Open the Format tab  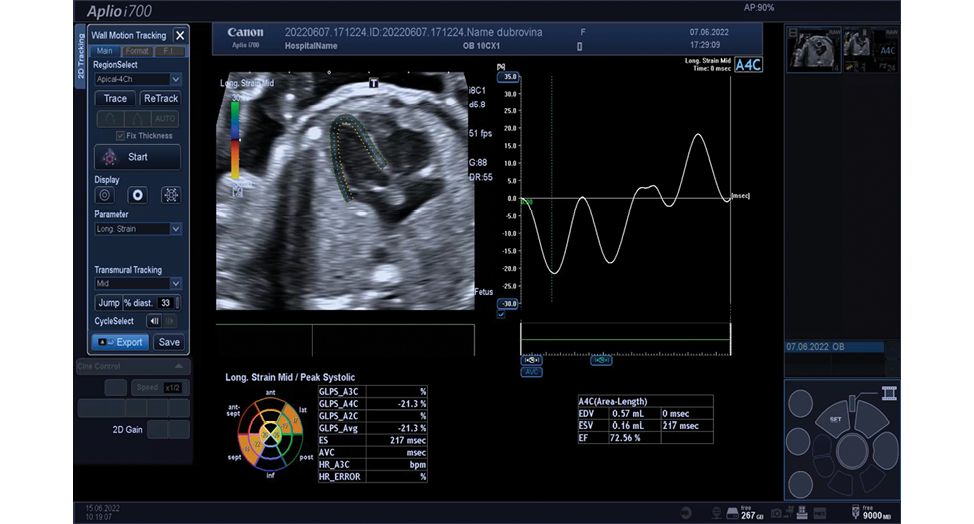[136, 51]
